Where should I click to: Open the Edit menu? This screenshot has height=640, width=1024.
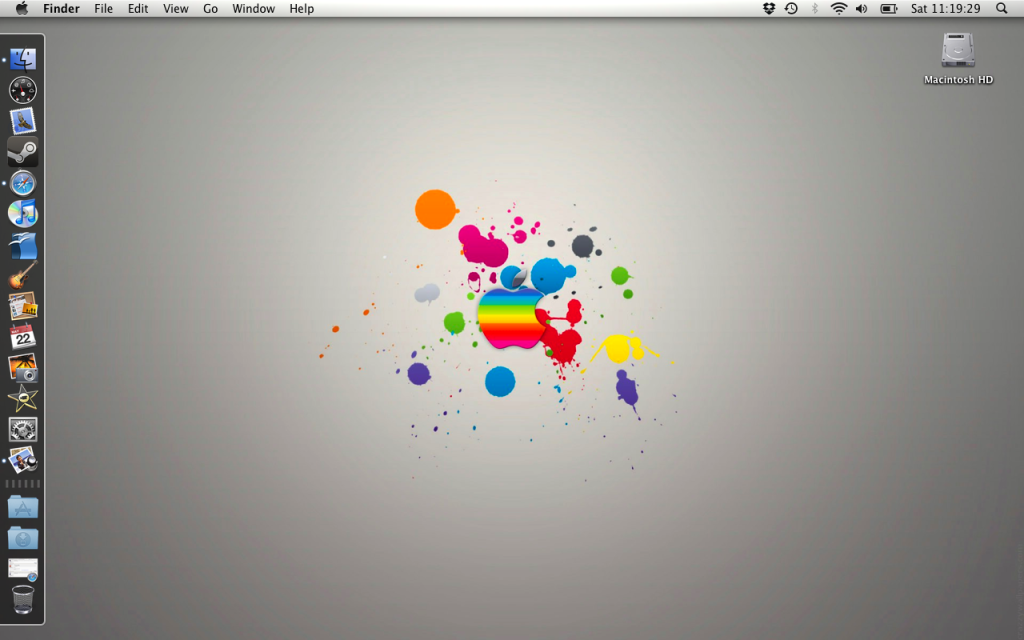coord(138,8)
